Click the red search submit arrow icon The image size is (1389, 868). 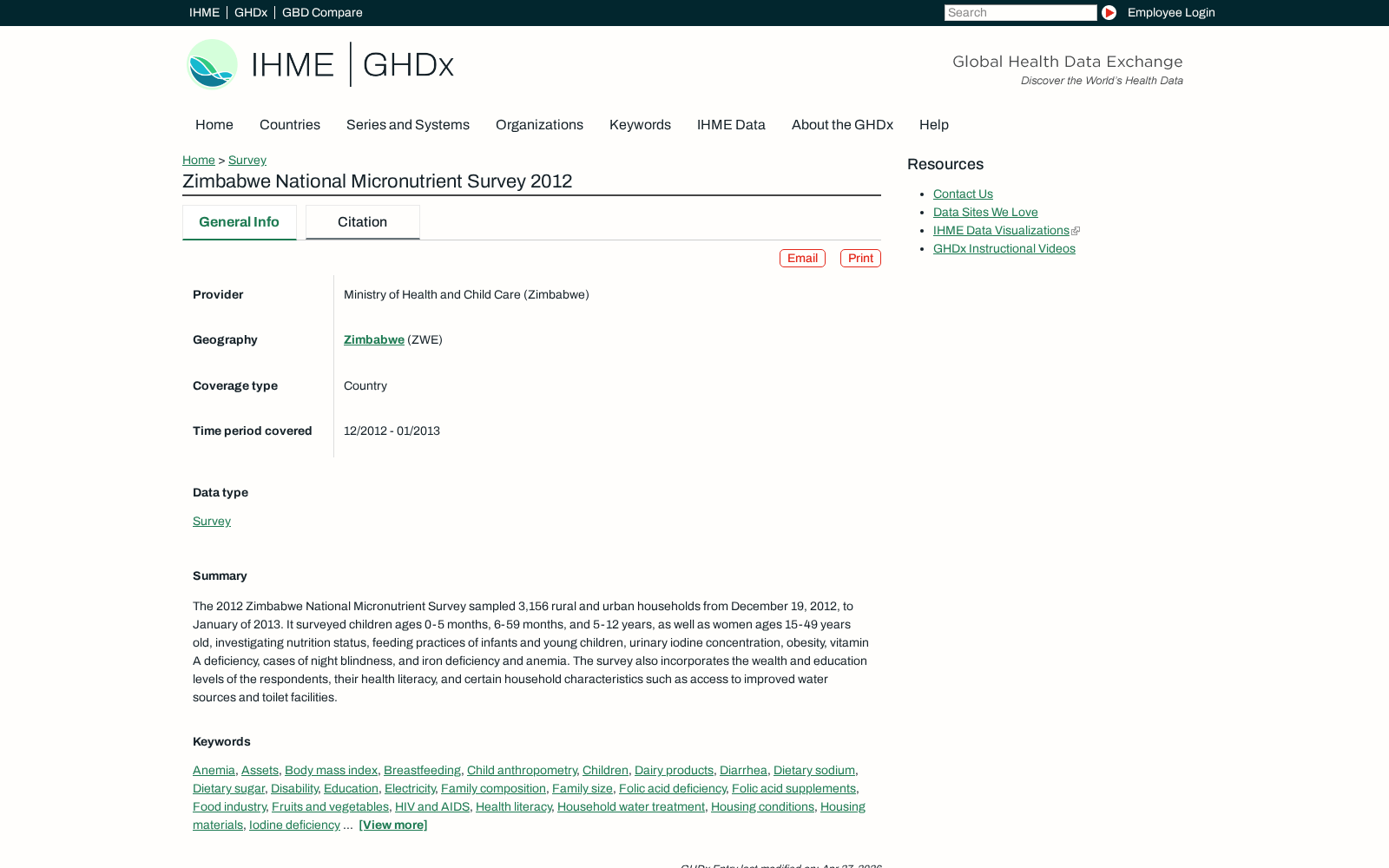(x=1109, y=12)
